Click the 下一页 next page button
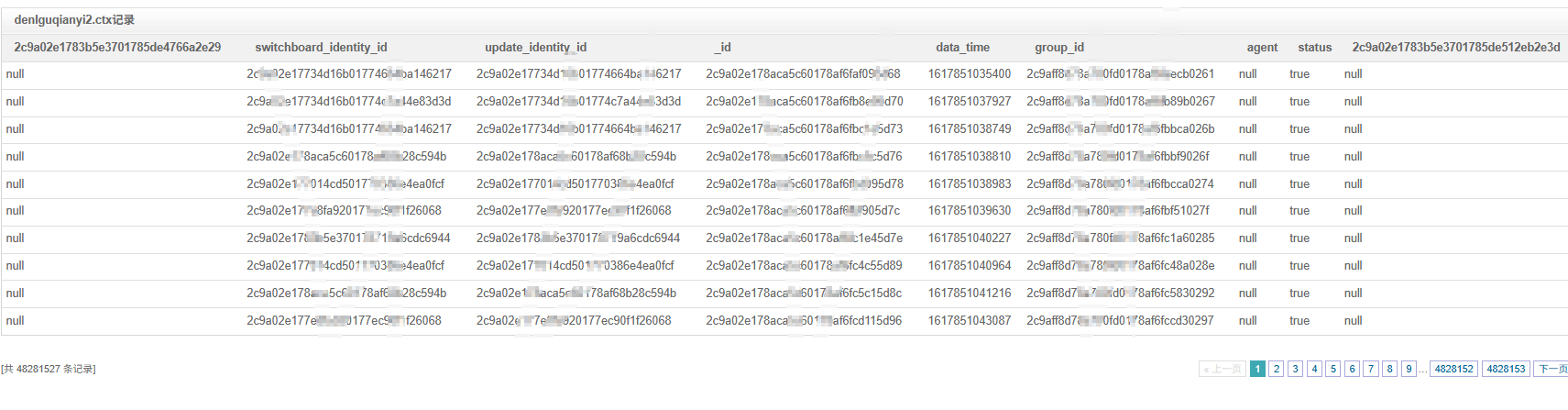The width and height of the screenshot is (1568, 410). coord(1552,369)
